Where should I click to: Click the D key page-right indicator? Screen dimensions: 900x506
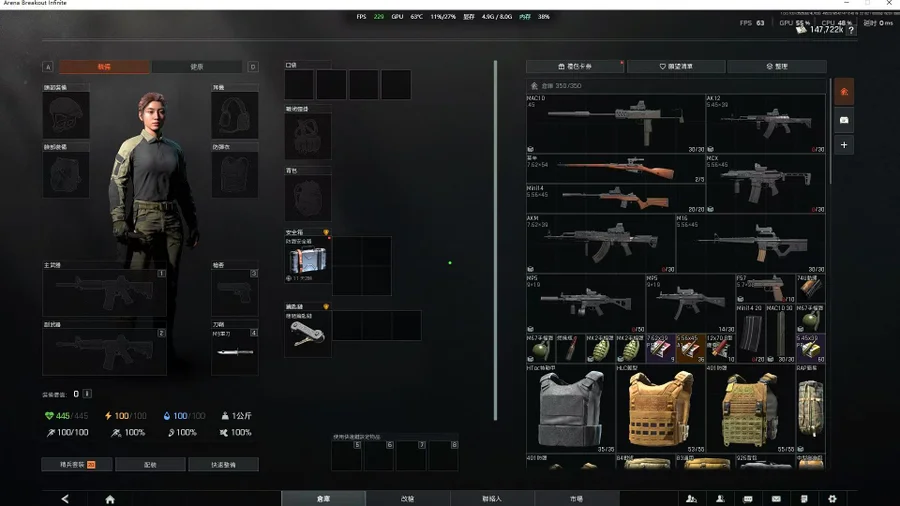pos(253,67)
